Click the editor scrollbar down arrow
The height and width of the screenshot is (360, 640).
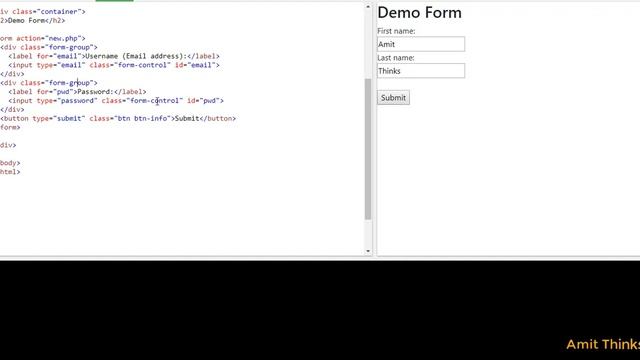tap(368, 251)
